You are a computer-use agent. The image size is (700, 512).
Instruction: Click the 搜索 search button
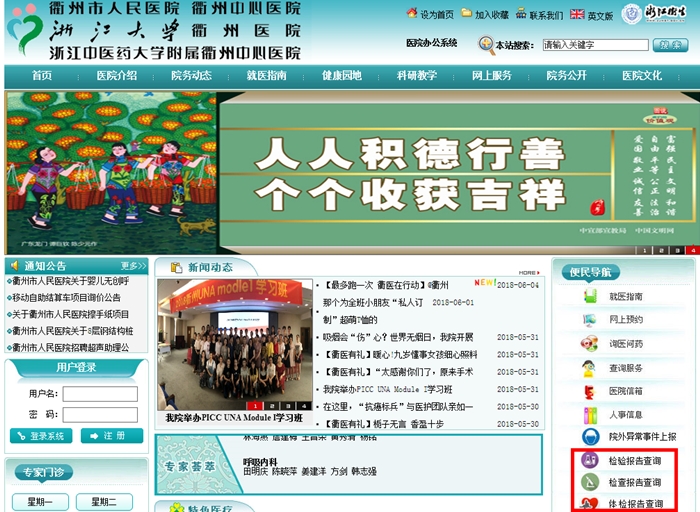(x=669, y=45)
